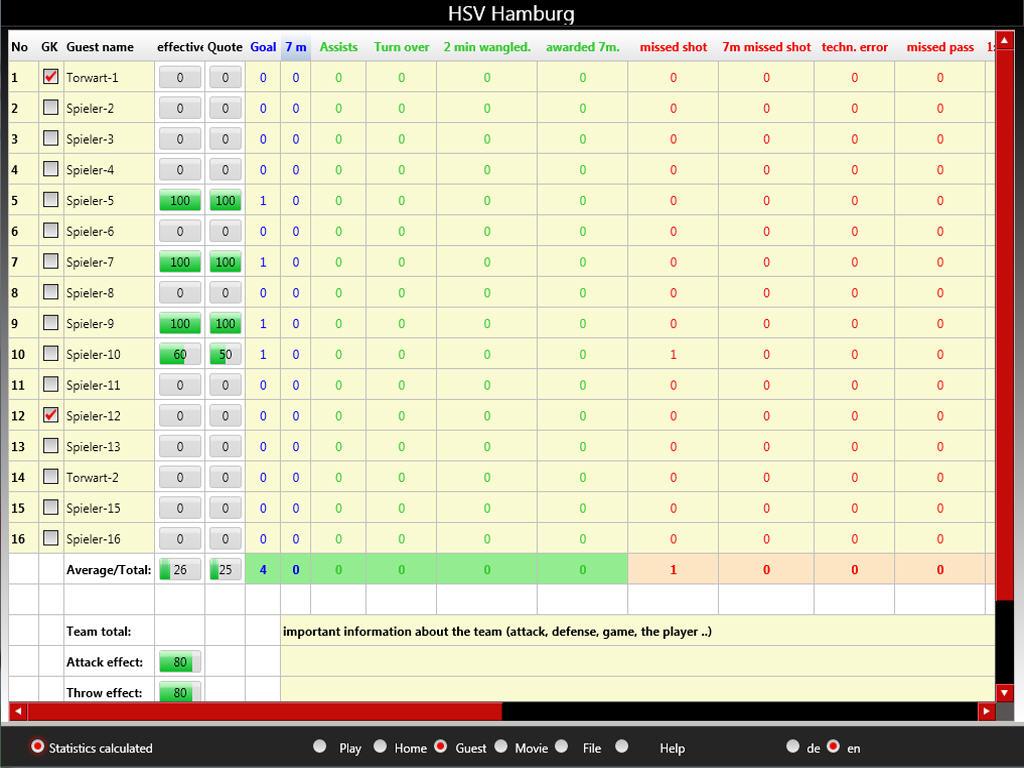This screenshot has height=768, width=1024.
Task: Open Help via its radio button
Action: [622, 746]
